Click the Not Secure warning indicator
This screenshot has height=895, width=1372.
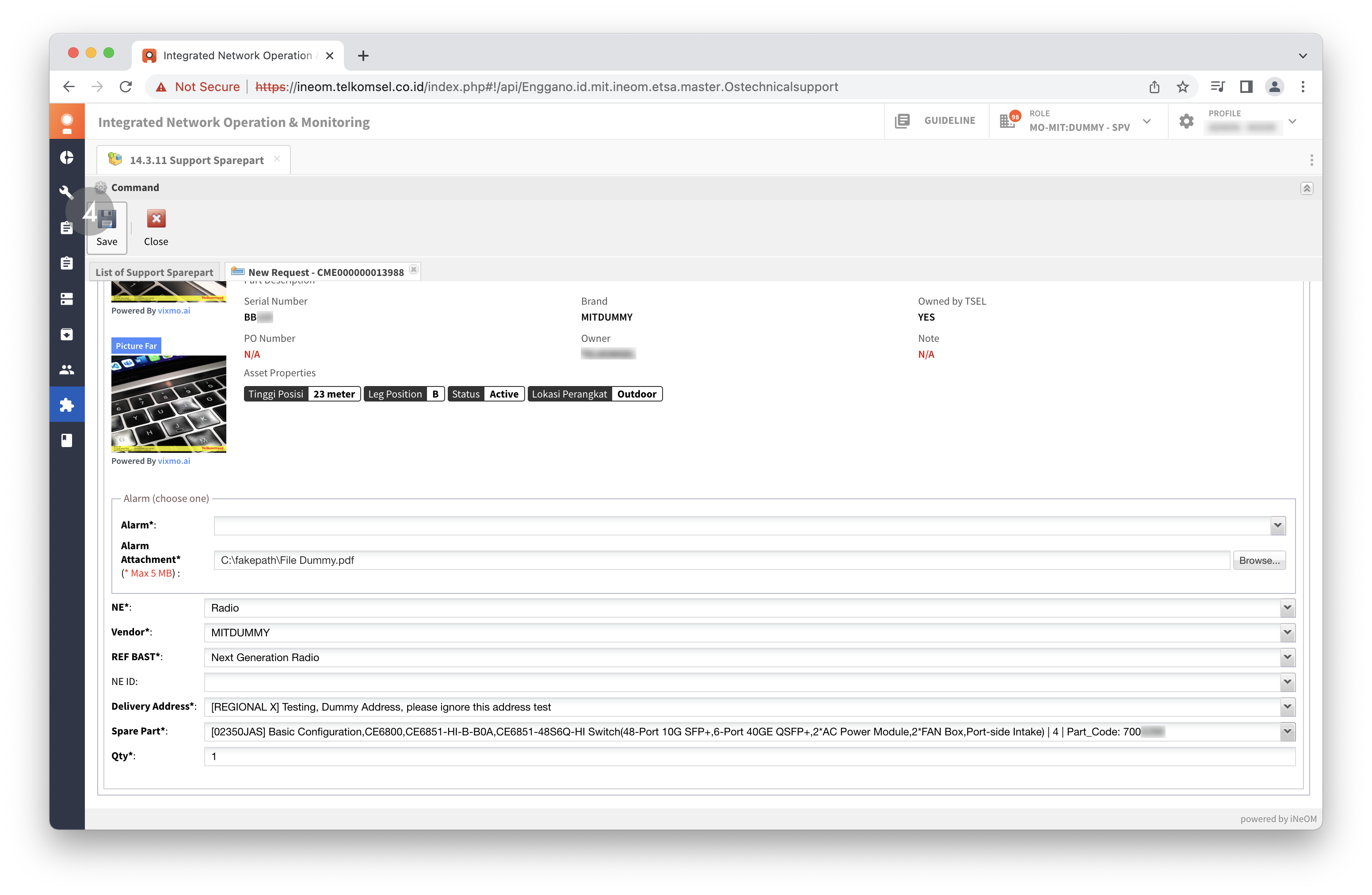point(198,87)
